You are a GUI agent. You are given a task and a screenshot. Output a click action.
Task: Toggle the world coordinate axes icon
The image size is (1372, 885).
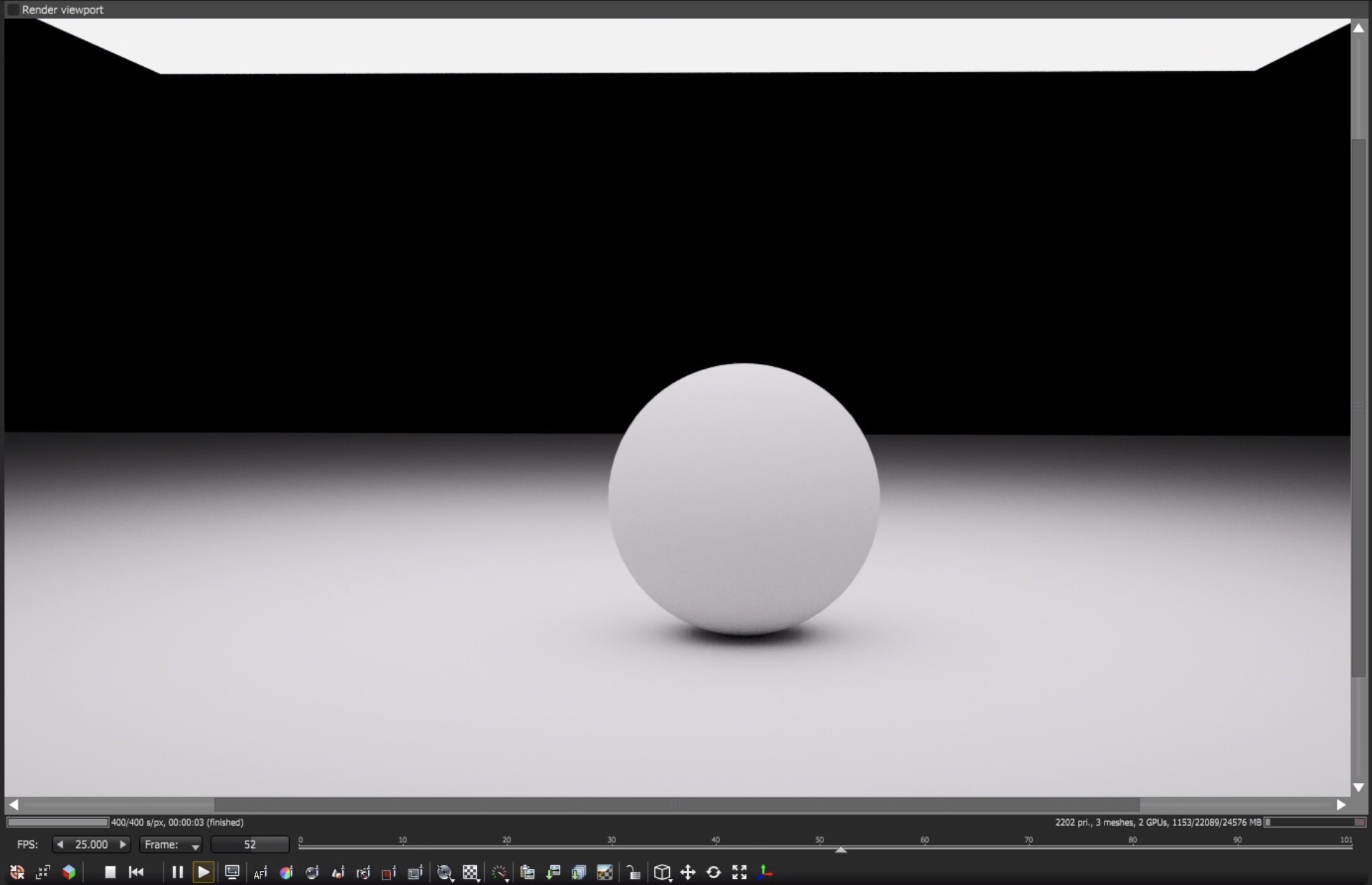point(765,873)
